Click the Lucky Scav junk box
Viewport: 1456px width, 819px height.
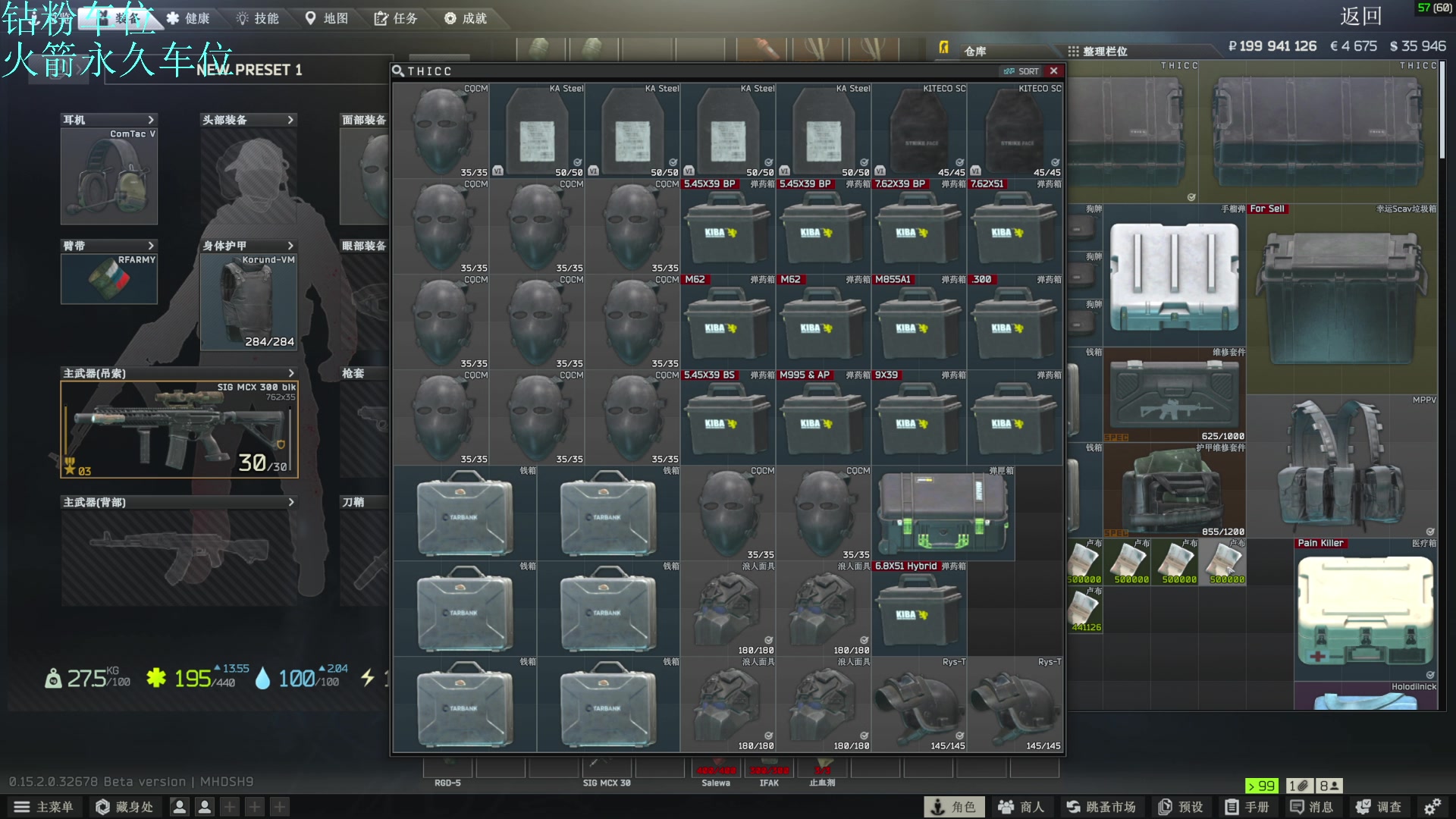(x=1342, y=299)
